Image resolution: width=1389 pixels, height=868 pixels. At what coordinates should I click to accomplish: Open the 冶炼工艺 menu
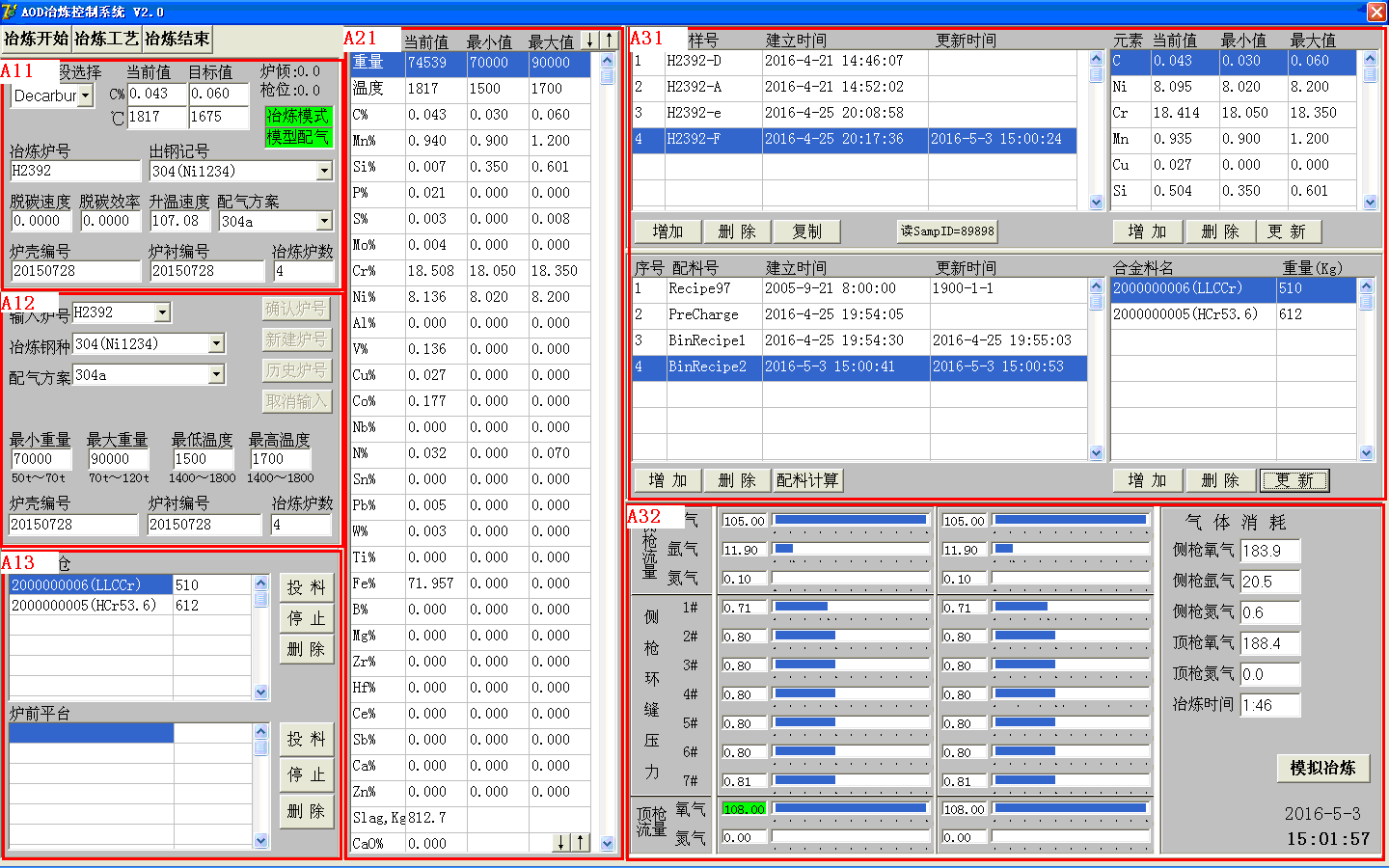[107, 40]
